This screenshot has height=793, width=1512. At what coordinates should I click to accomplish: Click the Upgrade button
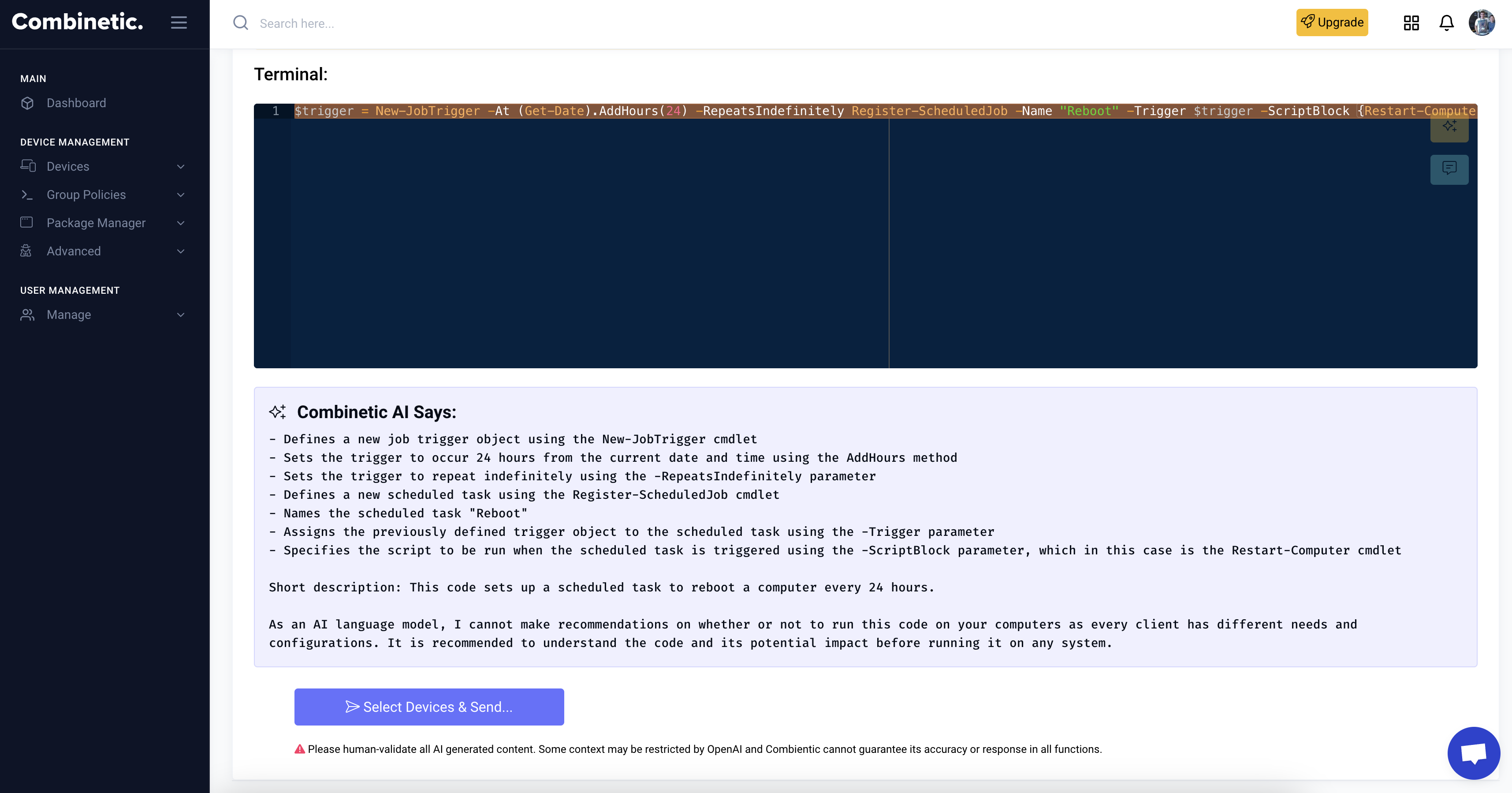tap(1332, 22)
